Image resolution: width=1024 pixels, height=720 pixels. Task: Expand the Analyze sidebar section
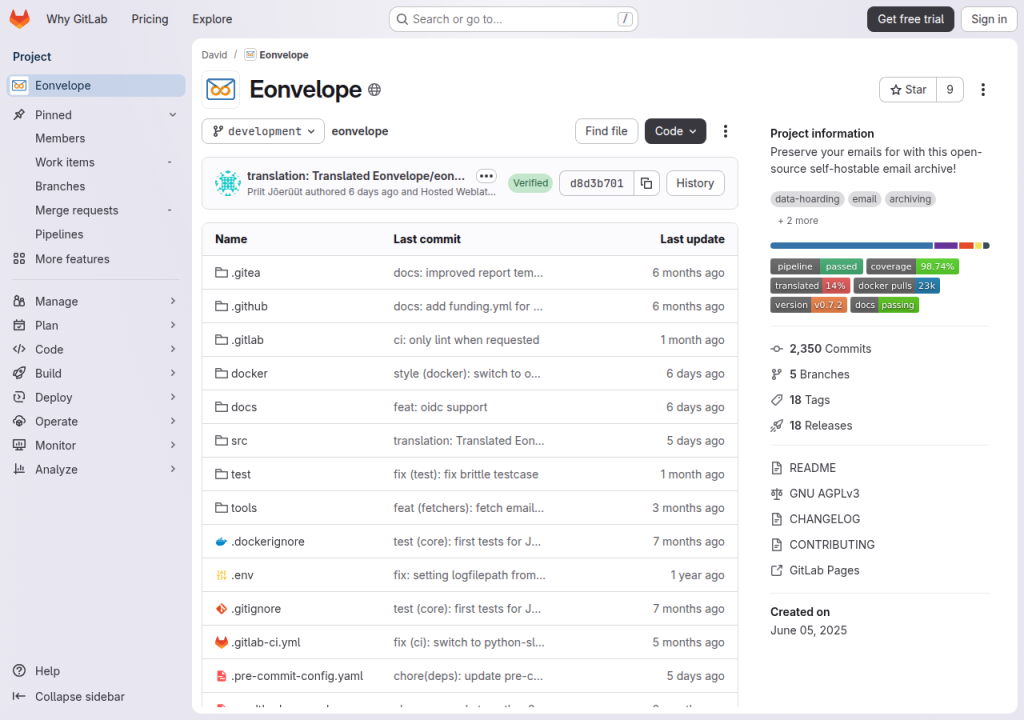[95, 469]
